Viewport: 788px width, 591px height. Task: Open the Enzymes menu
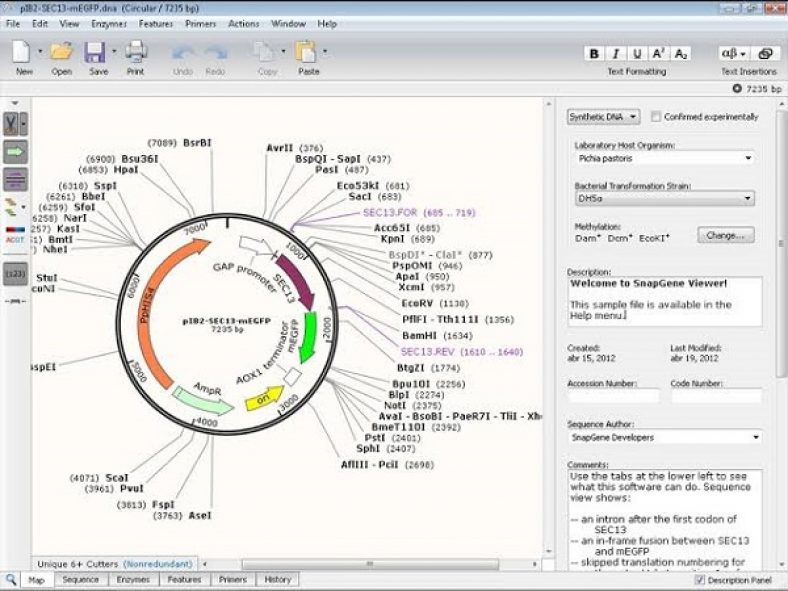[108, 23]
